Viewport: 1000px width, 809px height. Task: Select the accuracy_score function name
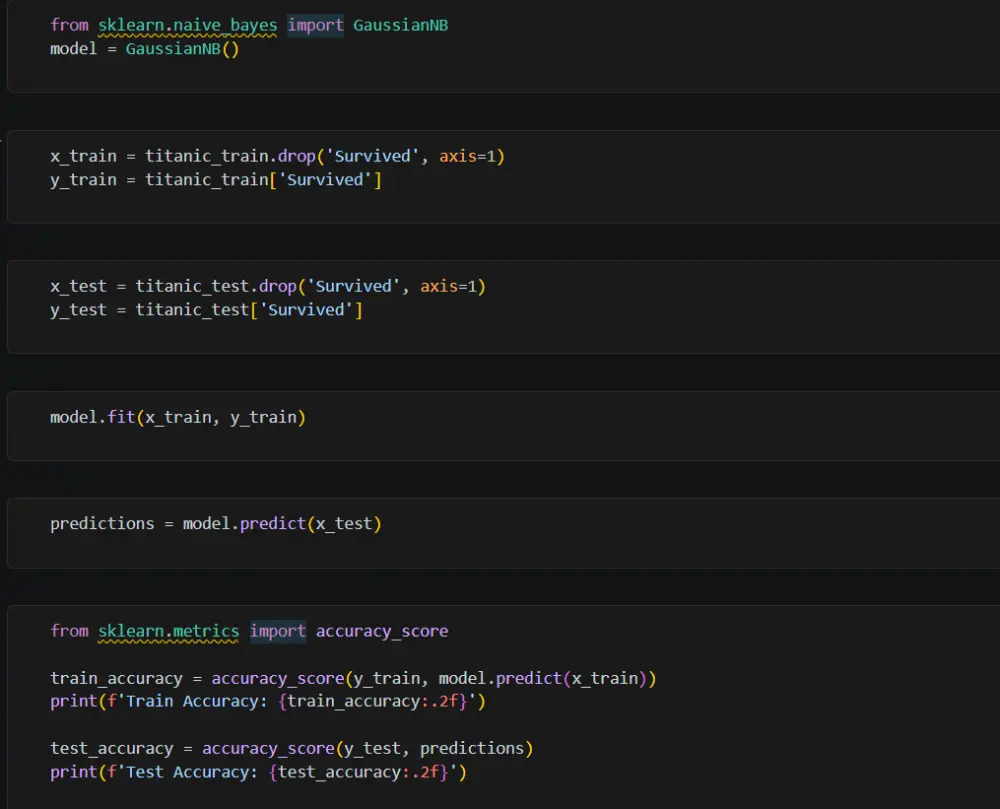382,631
